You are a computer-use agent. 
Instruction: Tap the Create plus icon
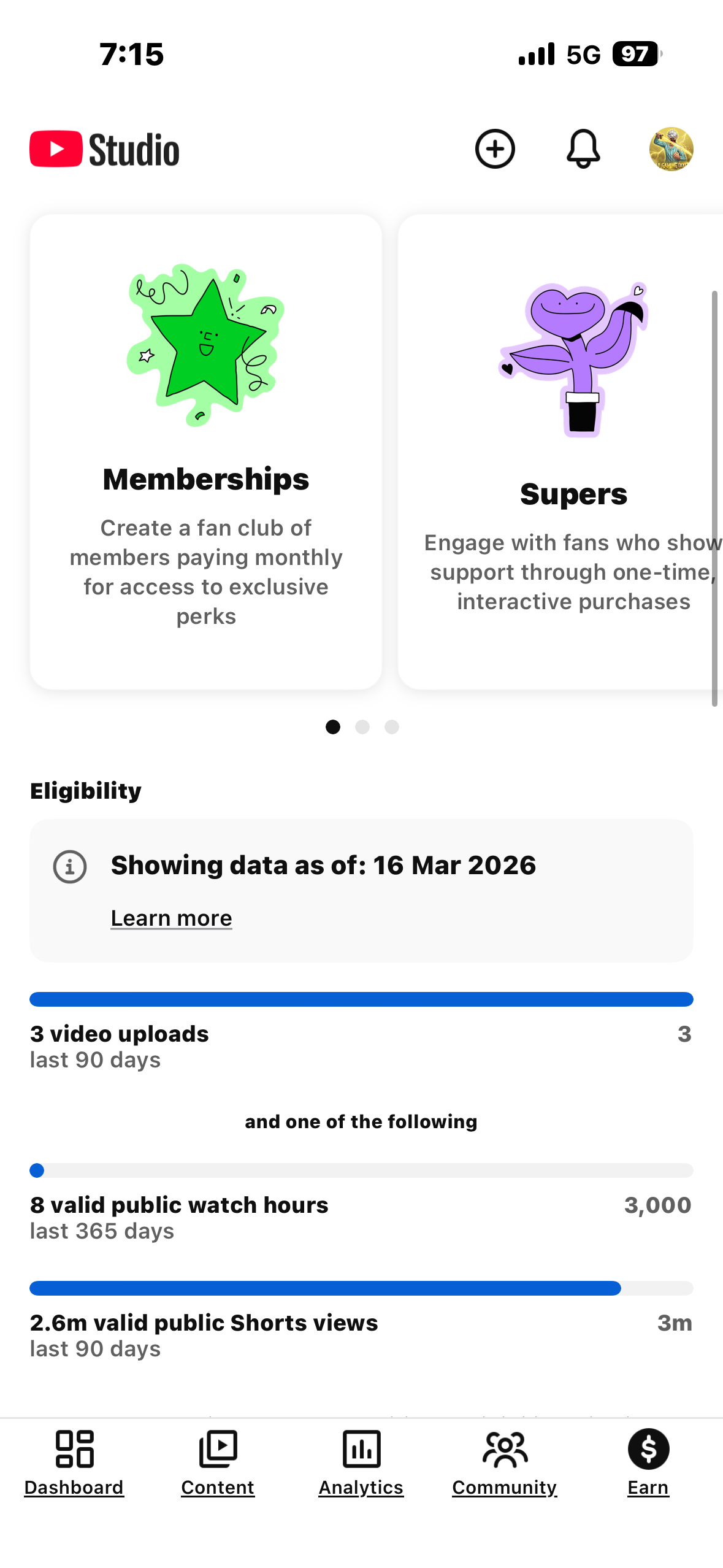point(494,149)
